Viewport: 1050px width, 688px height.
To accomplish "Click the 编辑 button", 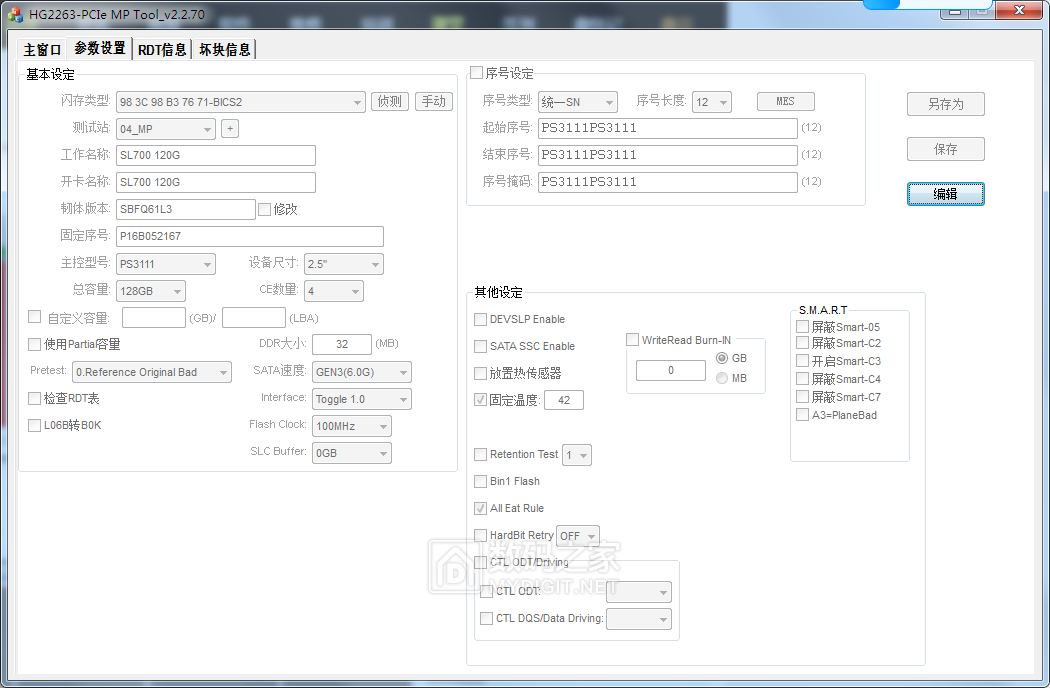I will (946, 194).
